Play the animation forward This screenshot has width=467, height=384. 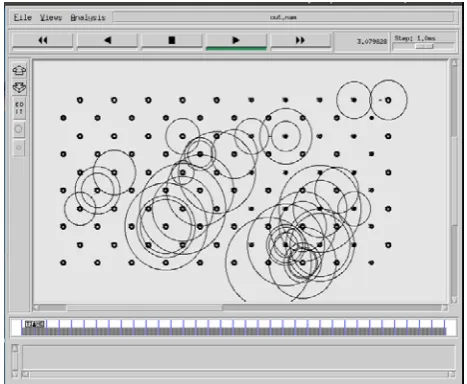pos(236,41)
